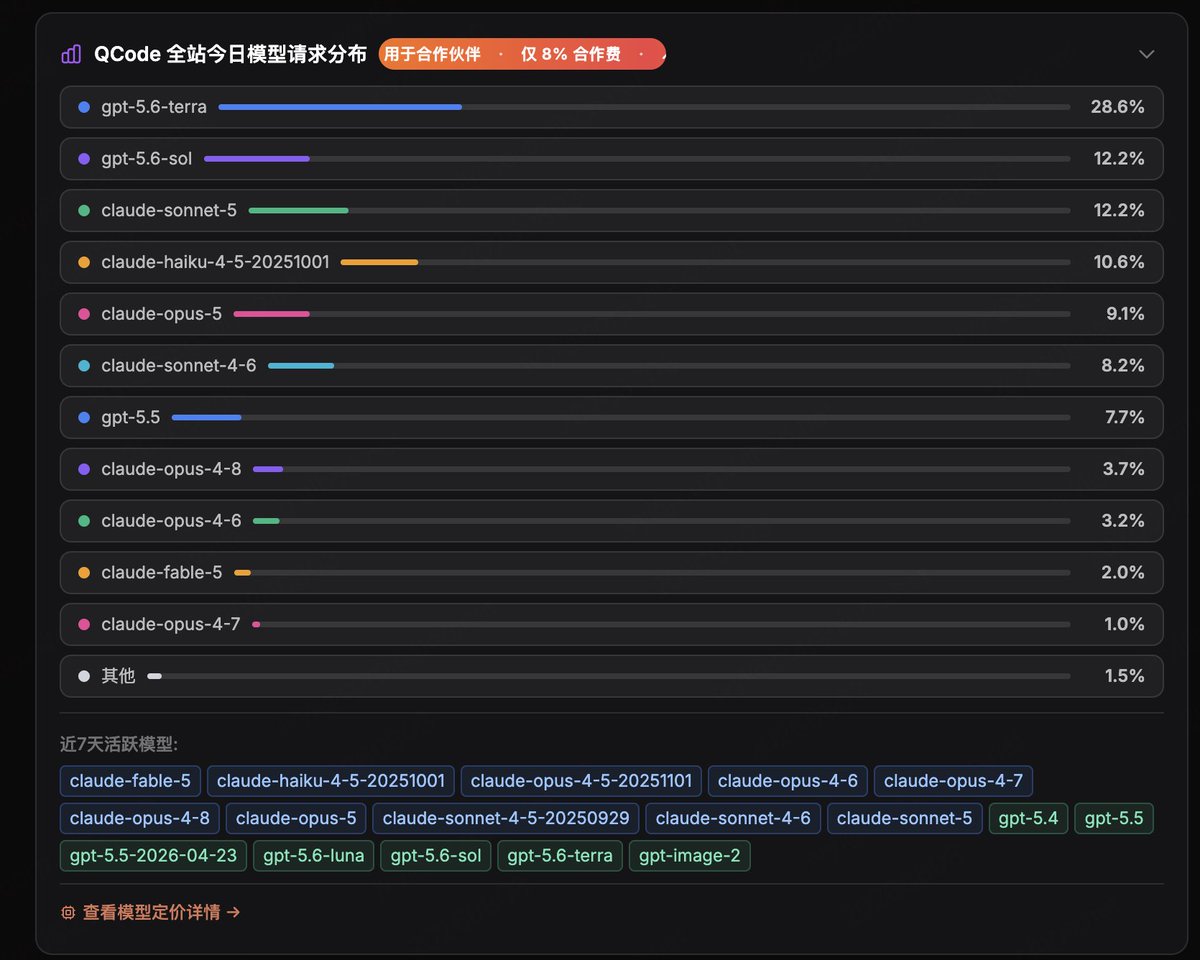This screenshot has width=1200, height=960.
Task: Click the bar chart icon beside QCode title
Action: (71, 54)
